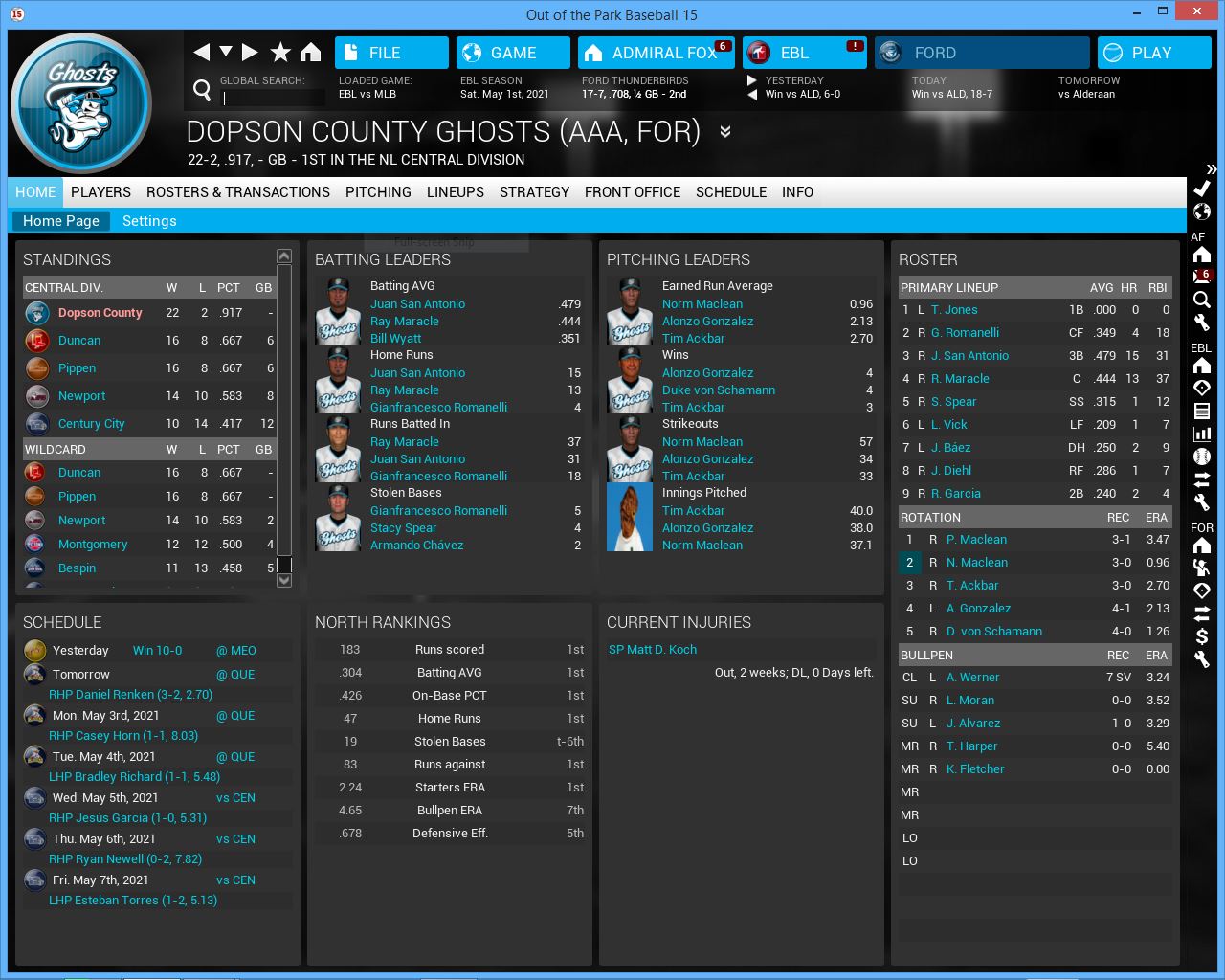Click the PLAY button
This screenshot has height=980, width=1225.
[x=1153, y=53]
